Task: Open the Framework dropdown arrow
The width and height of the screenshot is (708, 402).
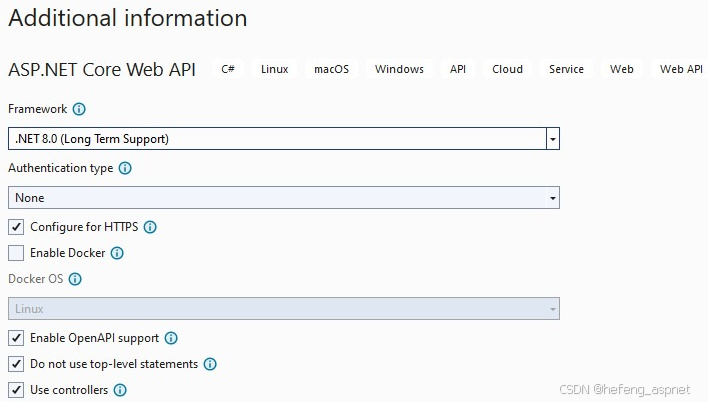Action: click(553, 139)
